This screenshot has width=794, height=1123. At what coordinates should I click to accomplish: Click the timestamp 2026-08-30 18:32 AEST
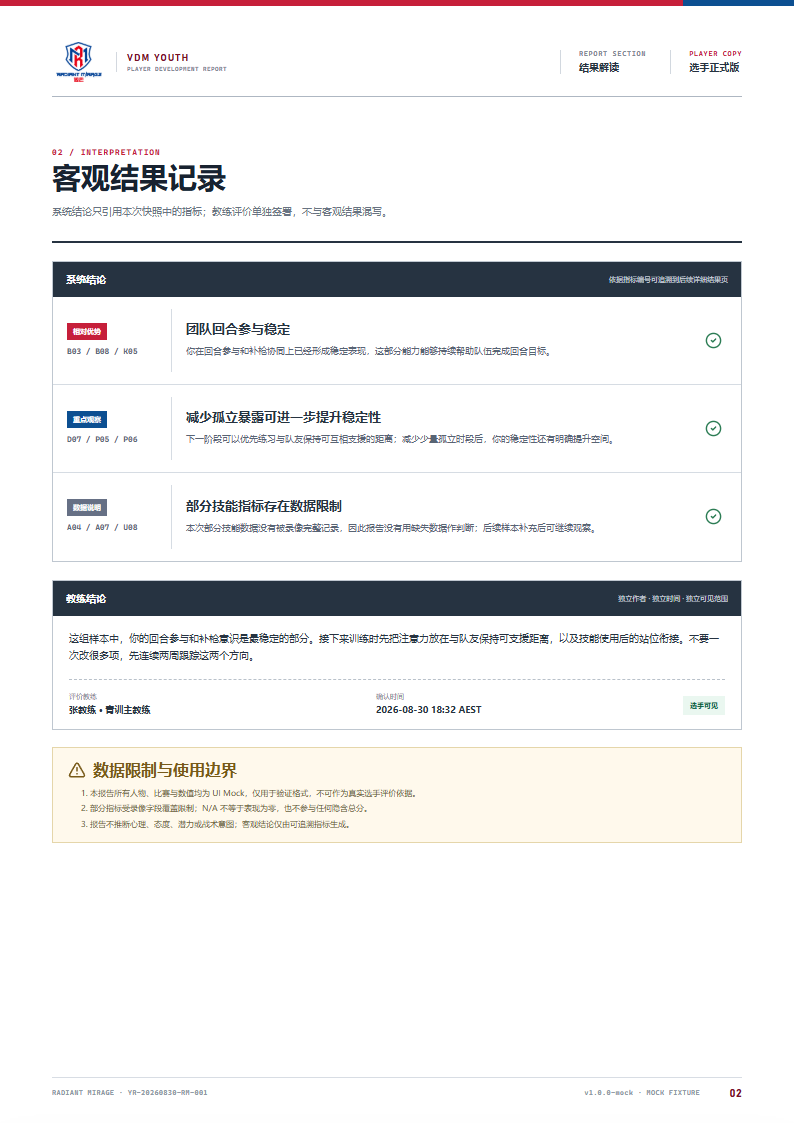429,710
